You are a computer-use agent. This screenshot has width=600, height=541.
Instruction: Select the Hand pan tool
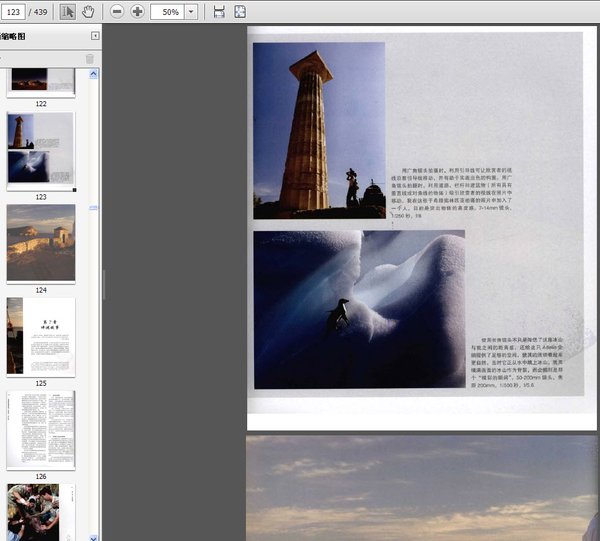pos(88,11)
